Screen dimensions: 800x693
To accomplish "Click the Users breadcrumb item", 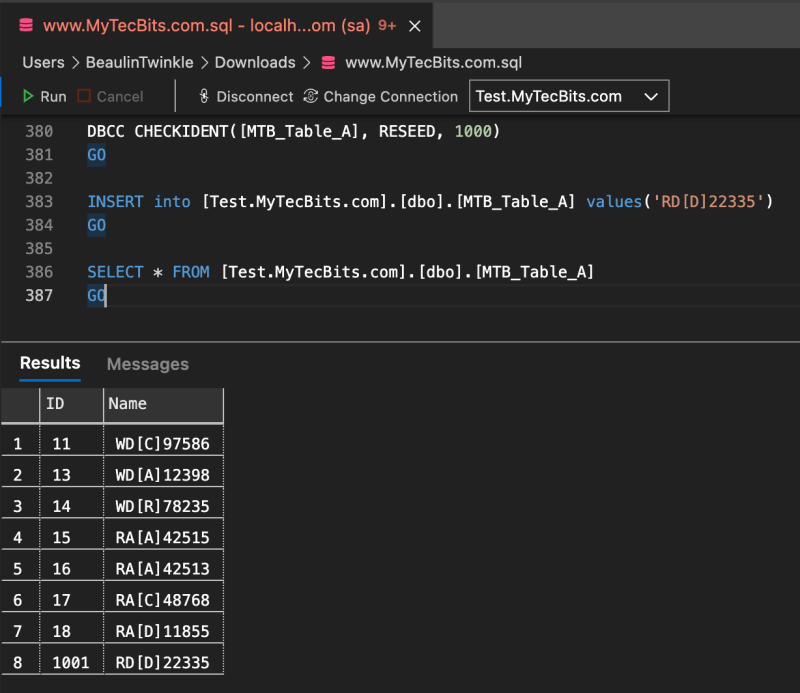I will [43, 62].
